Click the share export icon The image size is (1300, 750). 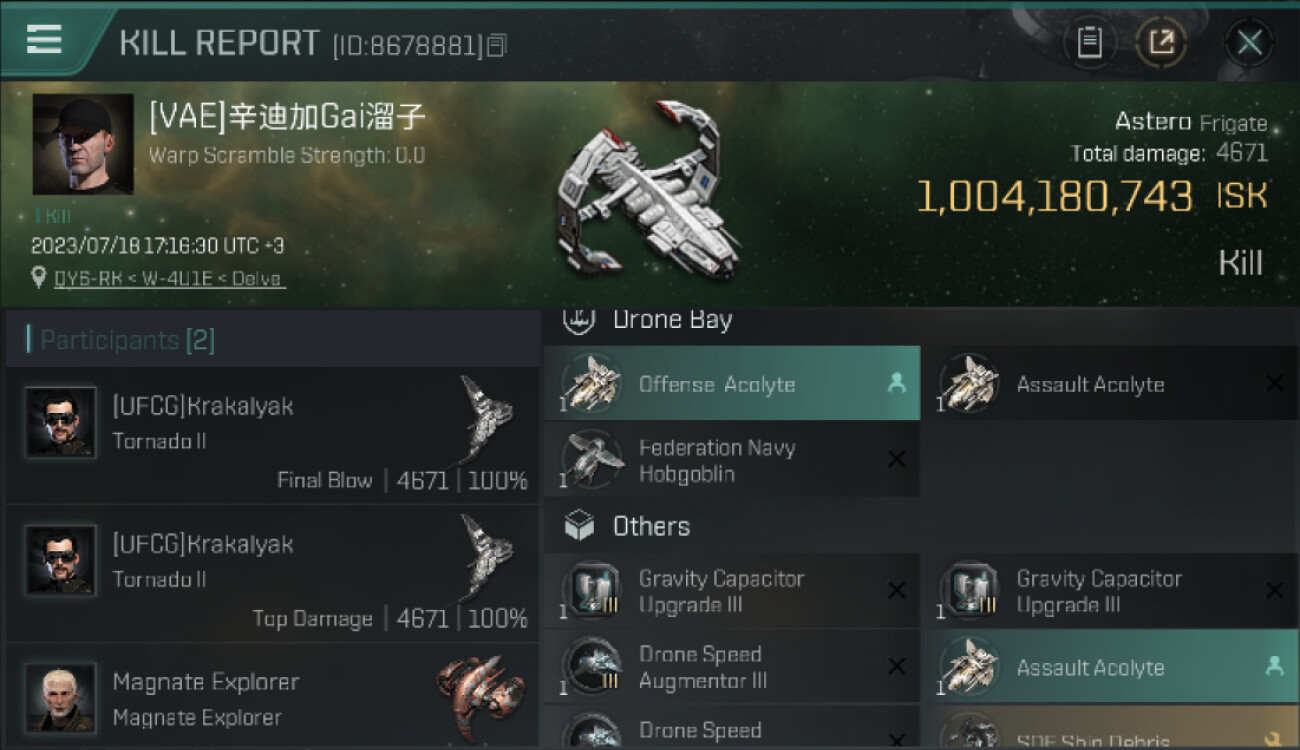[1161, 42]
